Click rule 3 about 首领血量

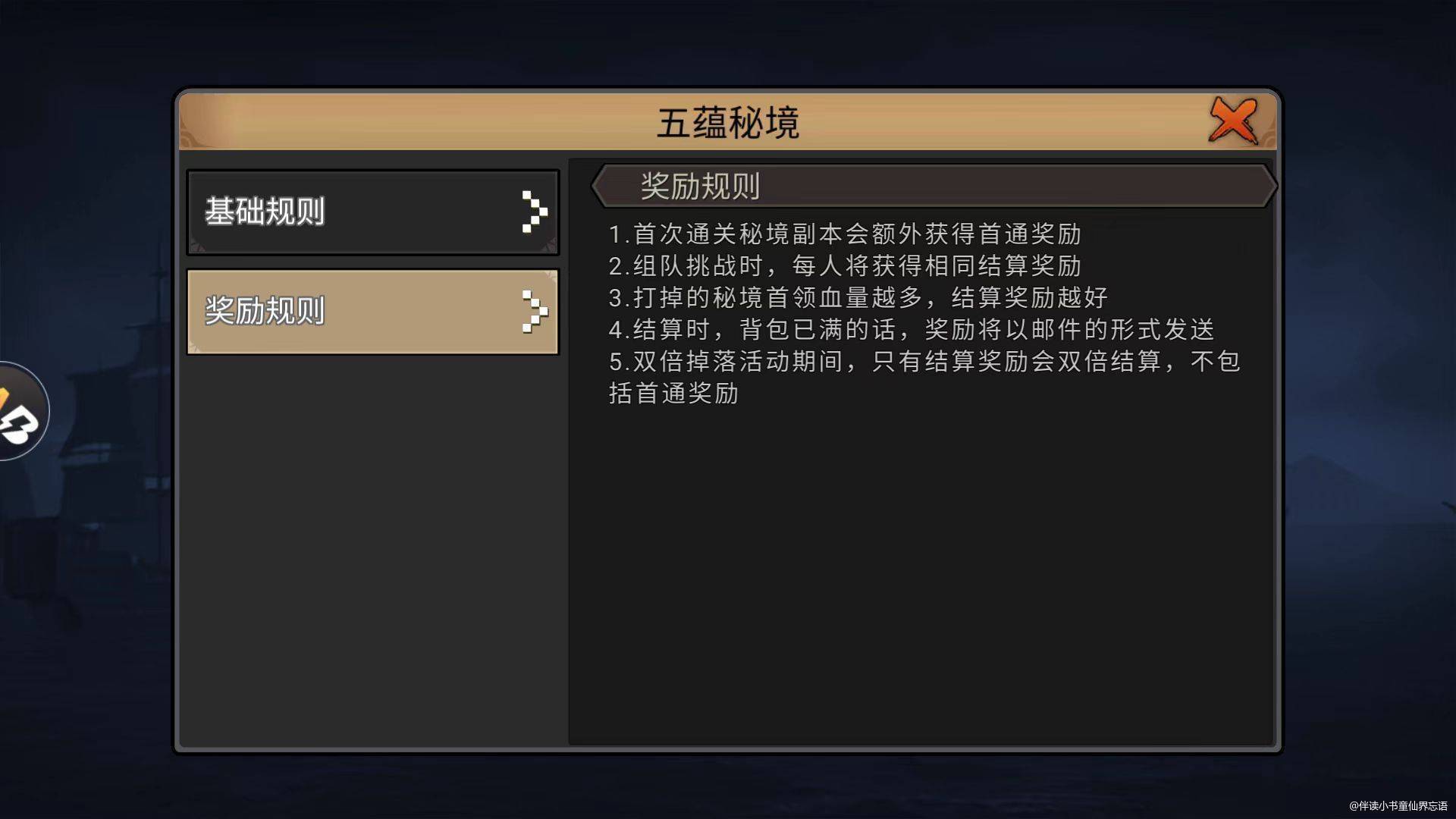(x=858, y=298)
